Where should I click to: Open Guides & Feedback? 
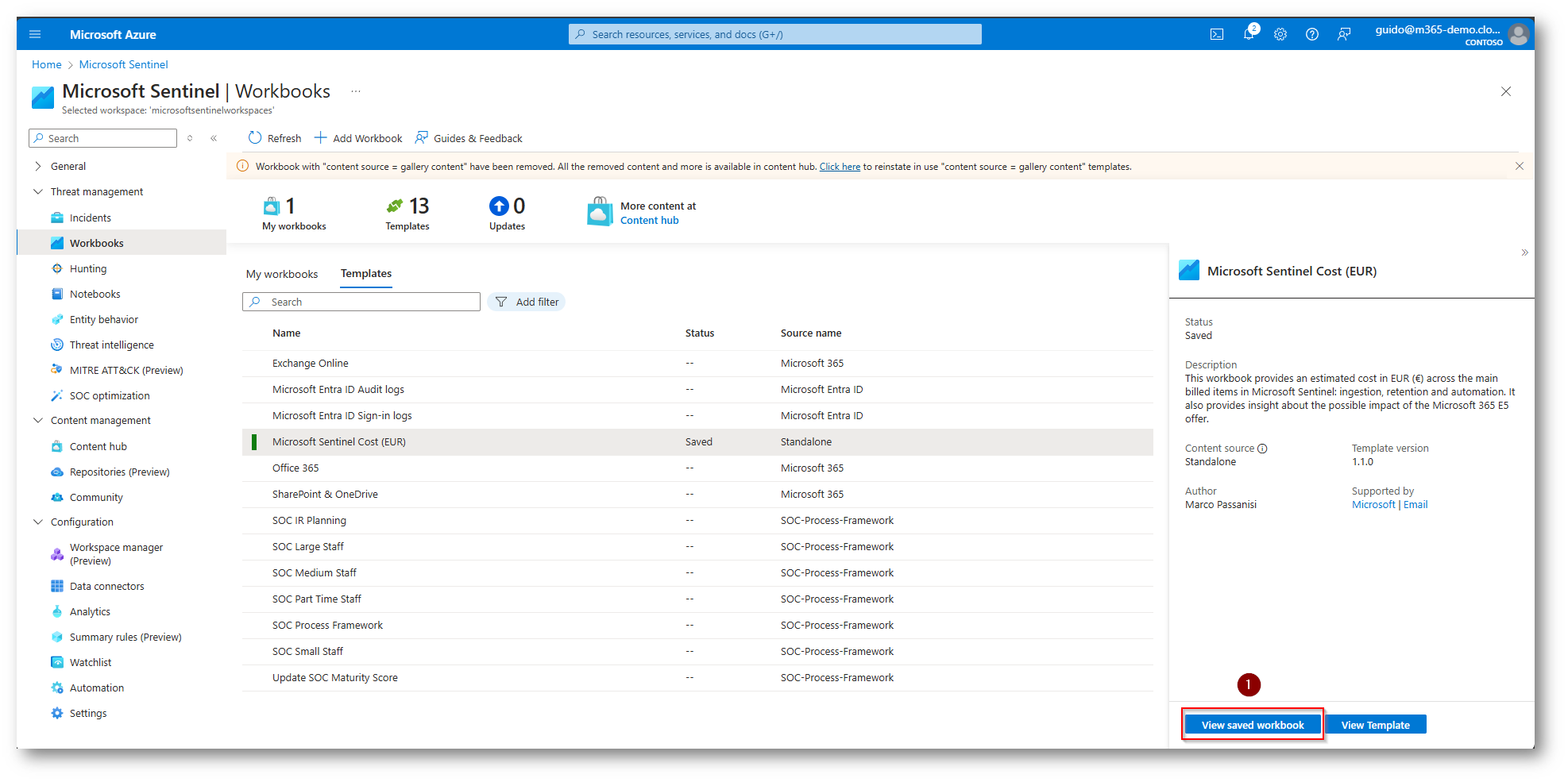tap(469, 138)
